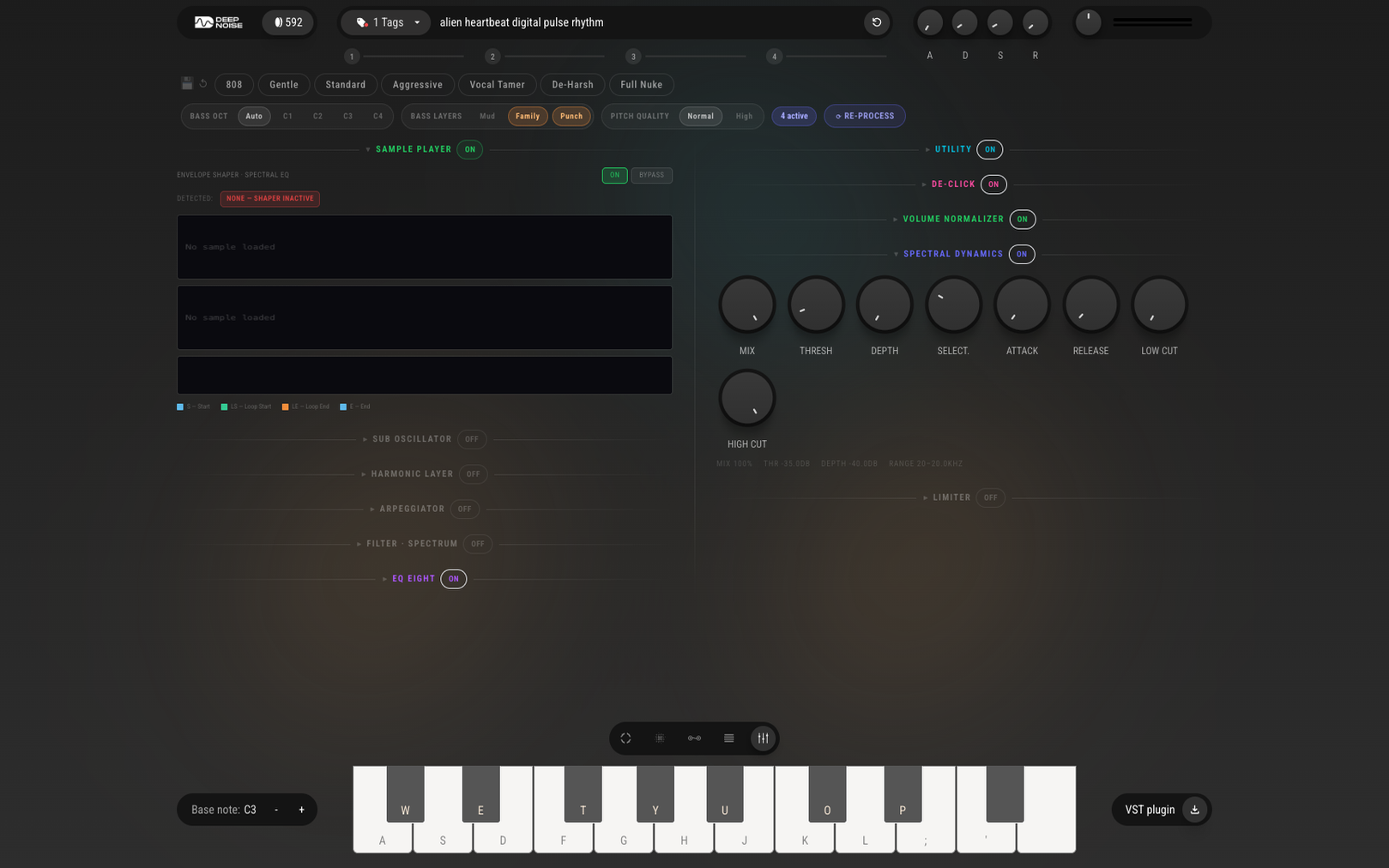1389x868 pixels.
Task: Click the envelope shaper BYPASS button
Action: (x=652, y=176)
